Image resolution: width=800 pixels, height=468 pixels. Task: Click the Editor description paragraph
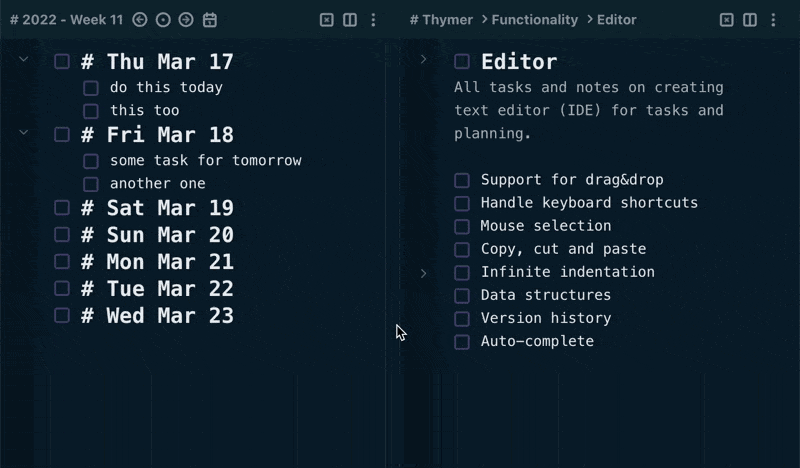tap(589, 110)
